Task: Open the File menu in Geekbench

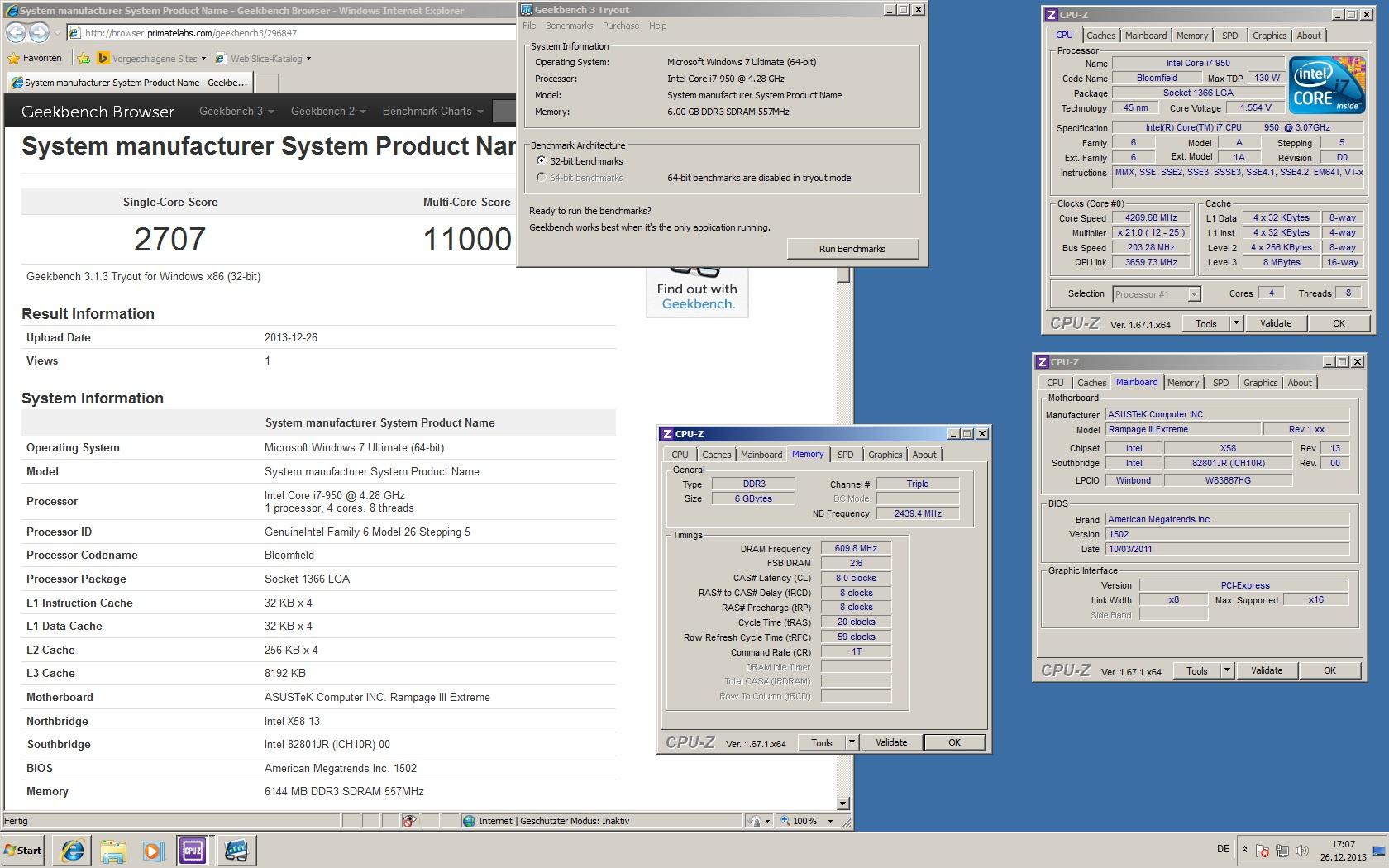Action: coord(529,26)
